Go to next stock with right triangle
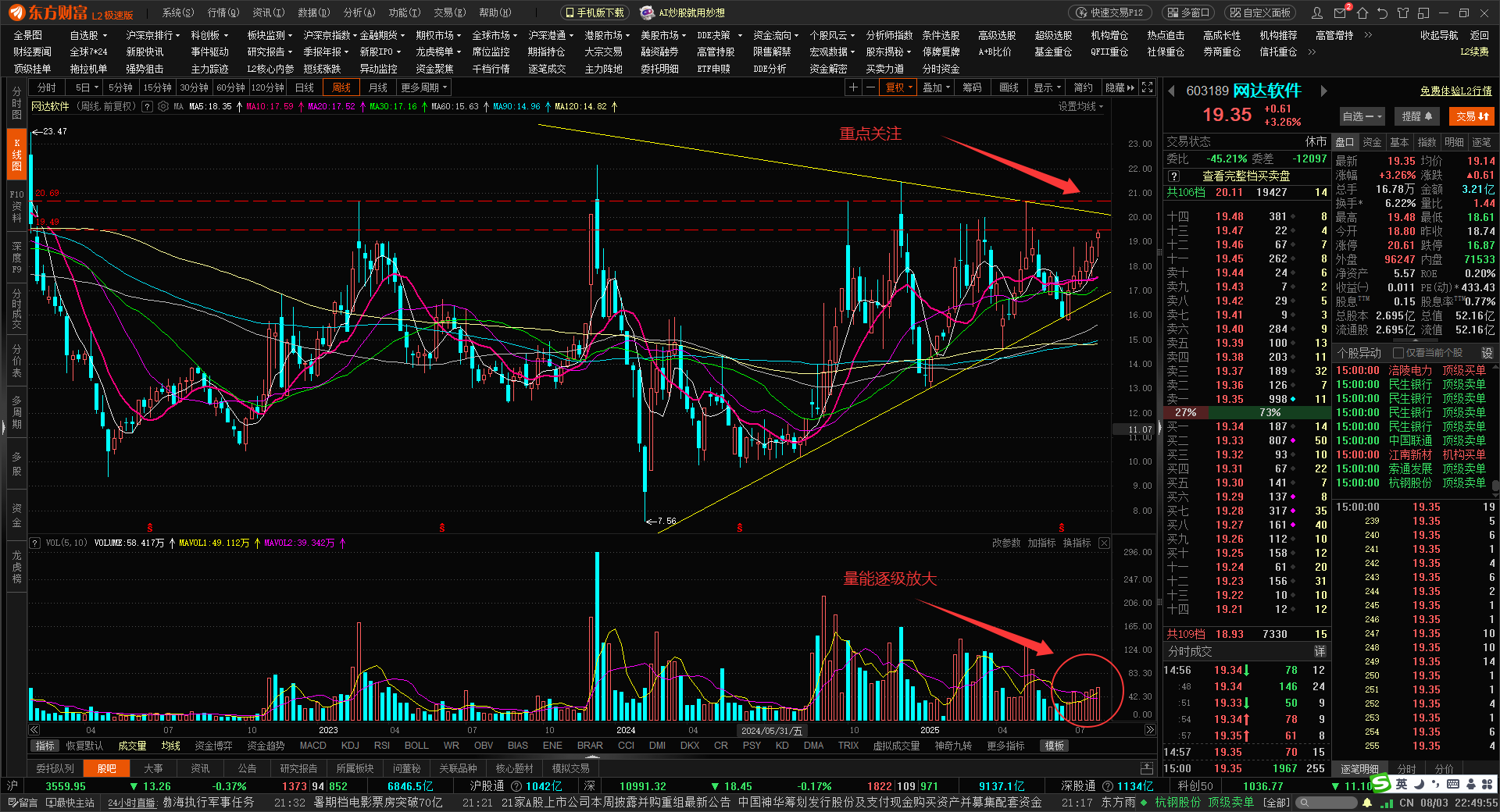1500x812 pixels. (x=1323, y=91)
